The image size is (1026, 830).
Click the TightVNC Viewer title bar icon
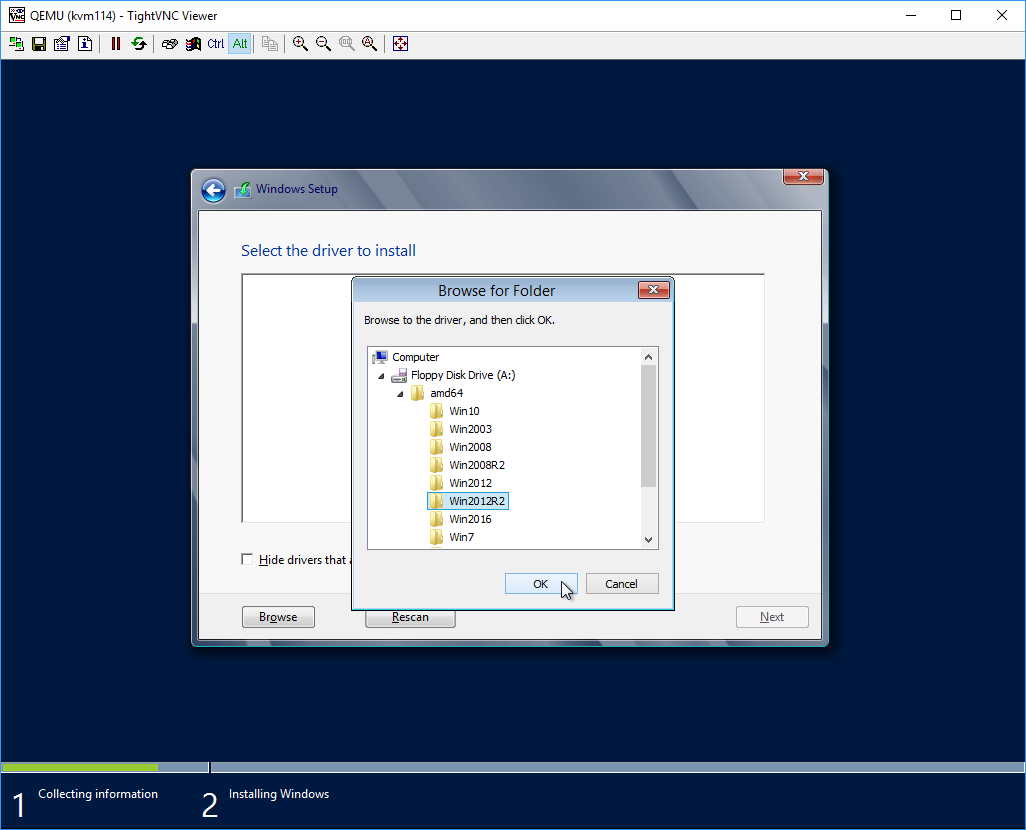(x=16, y=15)
